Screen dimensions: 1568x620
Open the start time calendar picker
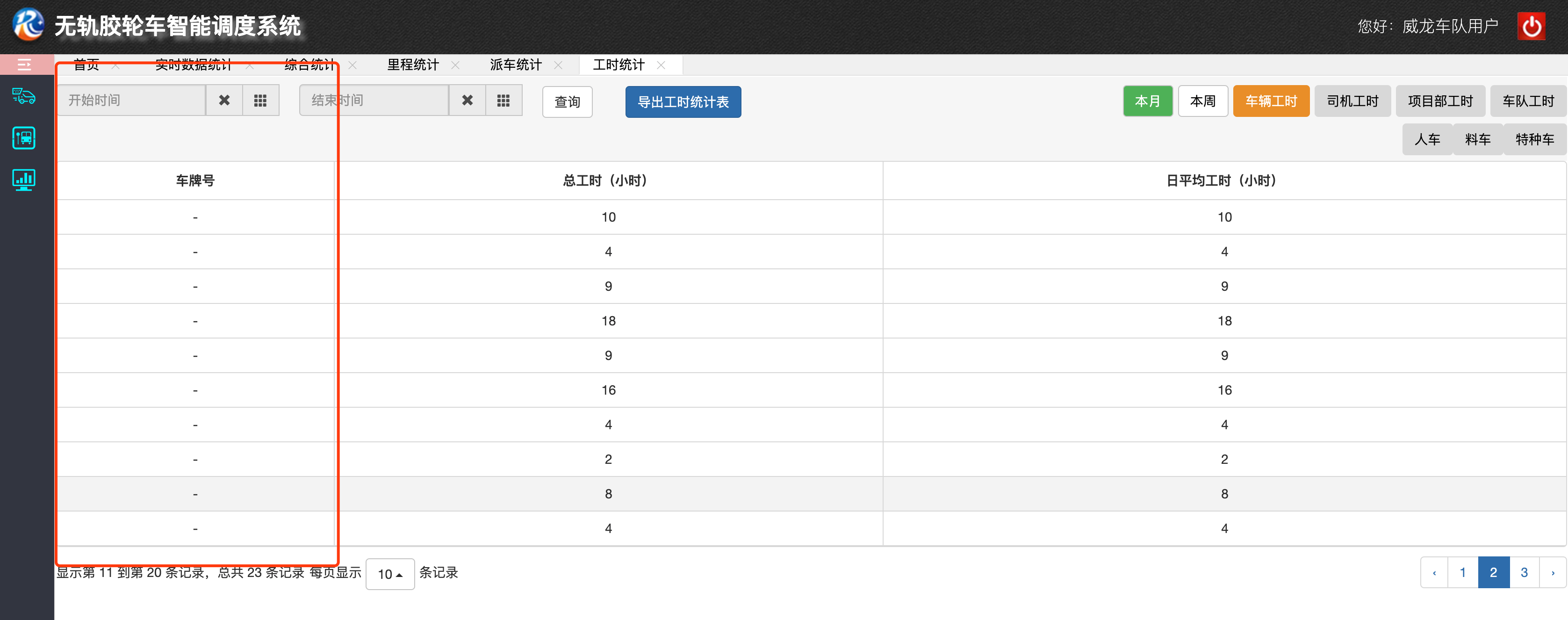pyautogui.click(x=260, y=101)
